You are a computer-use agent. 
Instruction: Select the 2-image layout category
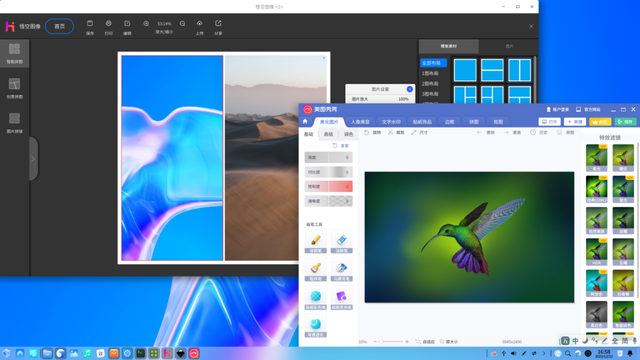click(430, 84)
